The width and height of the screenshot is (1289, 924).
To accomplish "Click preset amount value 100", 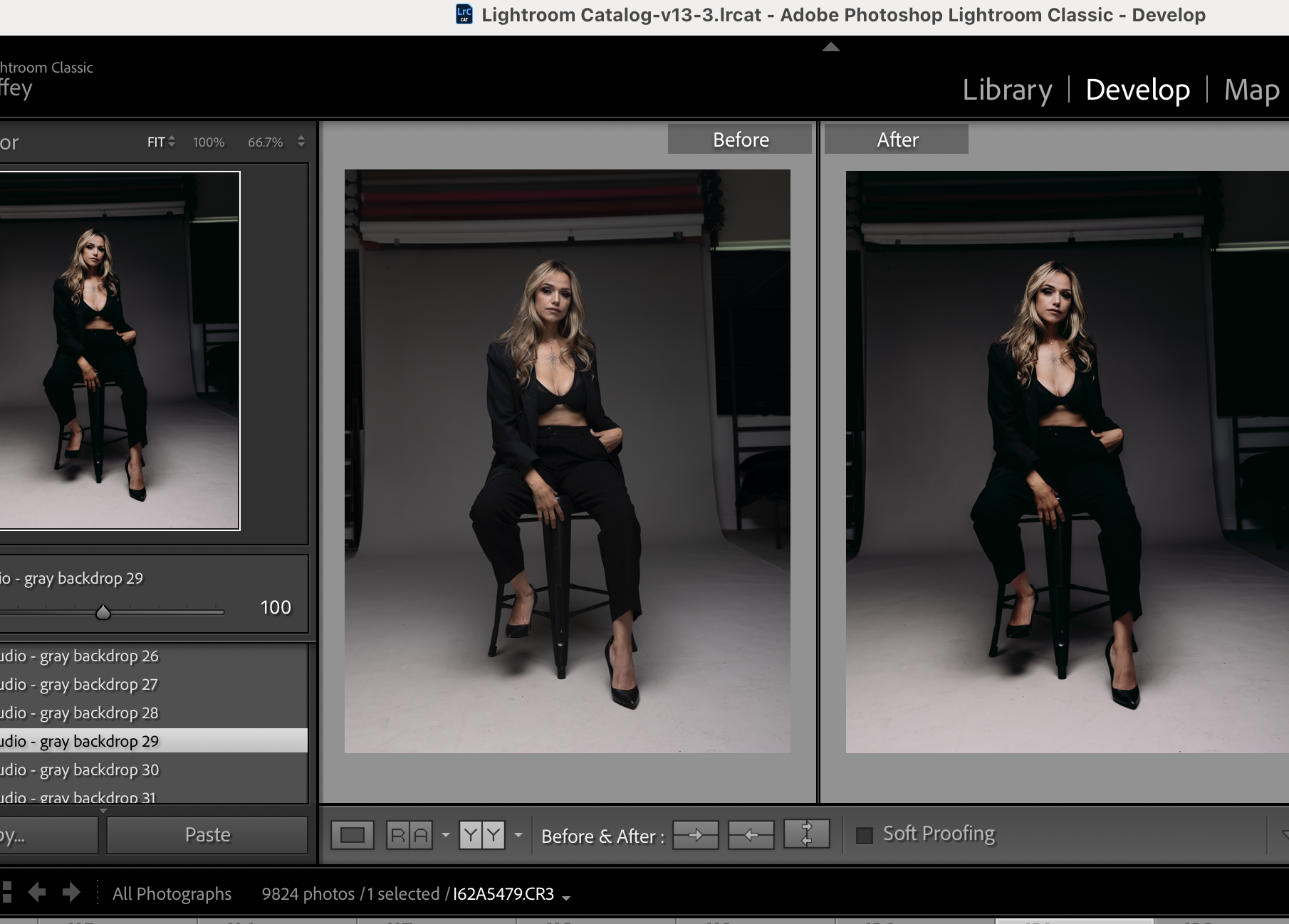I will (x=276, y=607).
